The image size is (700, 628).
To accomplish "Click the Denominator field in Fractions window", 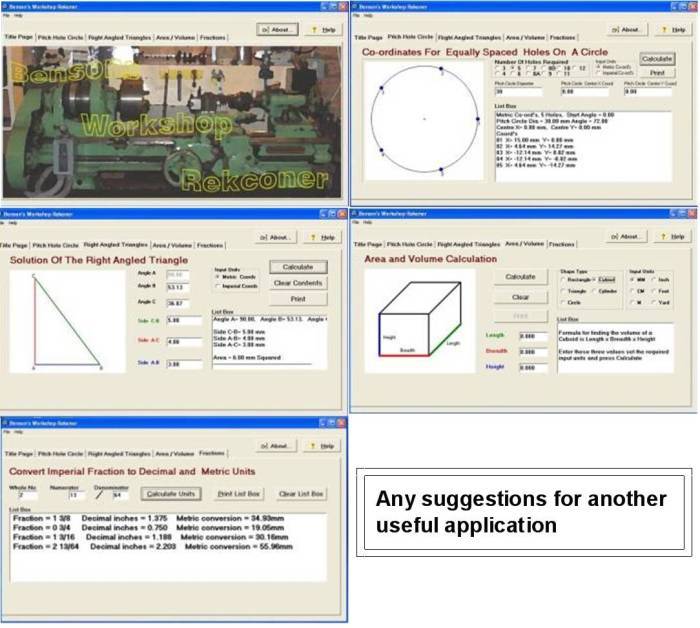I will (118, 494).
